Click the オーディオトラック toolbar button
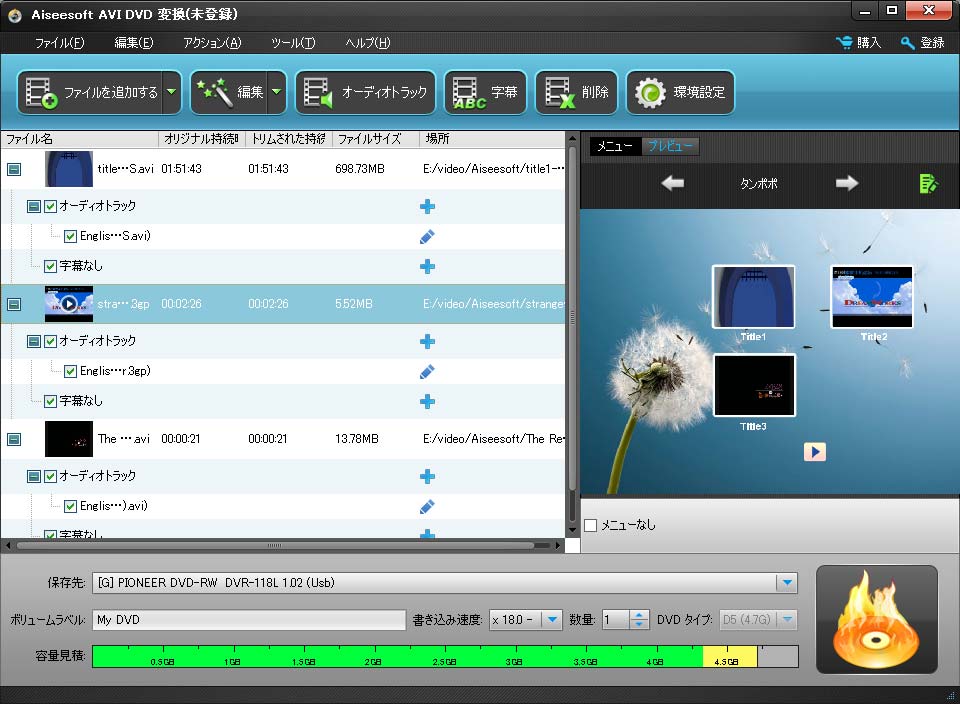The height and width of the screenshot is (704, 960). pyautogui.click(x=366, y=93)
